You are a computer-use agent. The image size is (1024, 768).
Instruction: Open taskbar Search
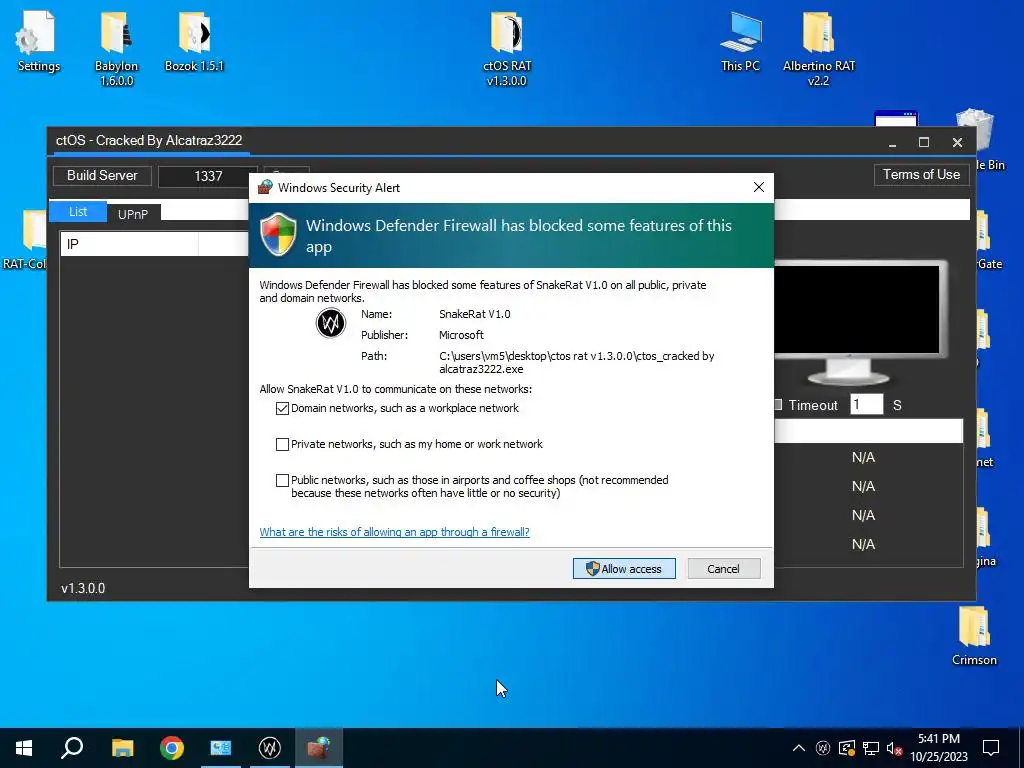(72, 748)
